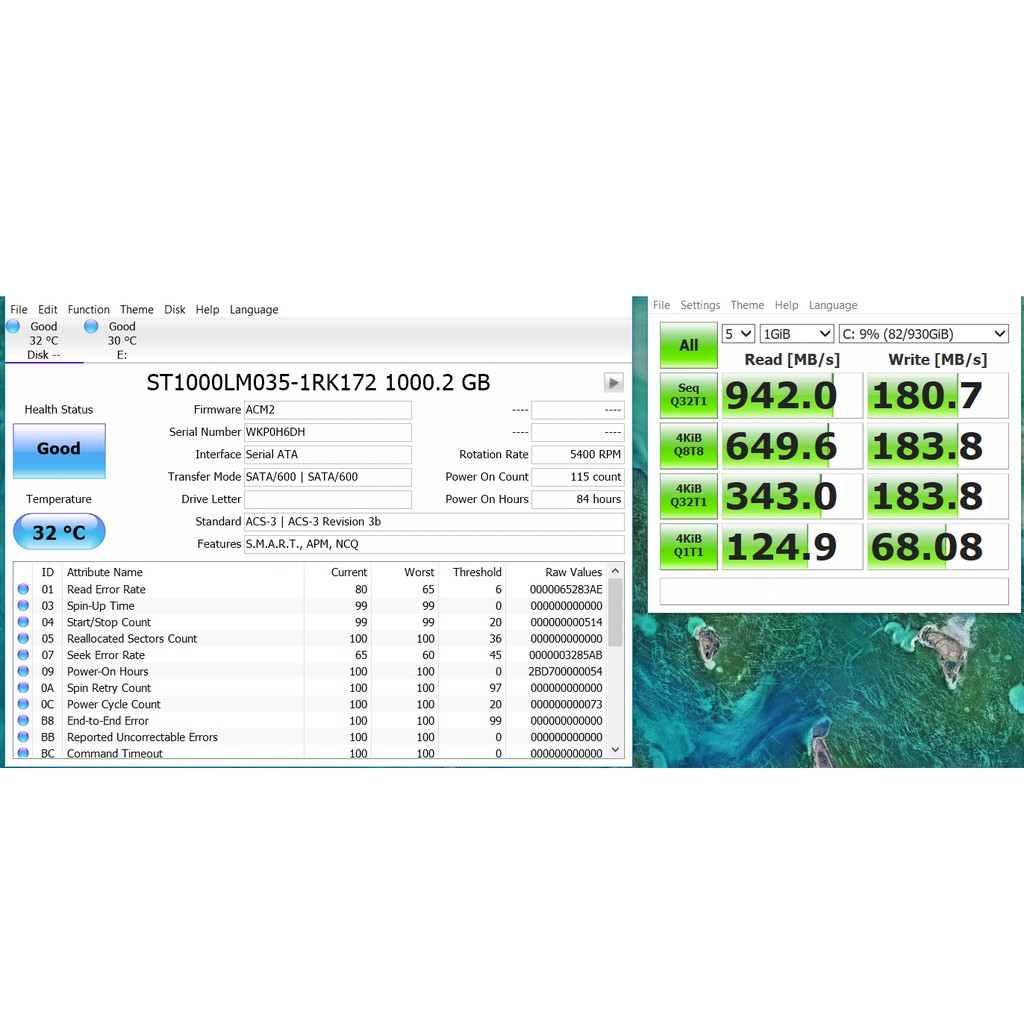This screenshot has width=1024, height=1024.
Task: Start the Seq Q32T1 benchmark
Action: [688, 395]
